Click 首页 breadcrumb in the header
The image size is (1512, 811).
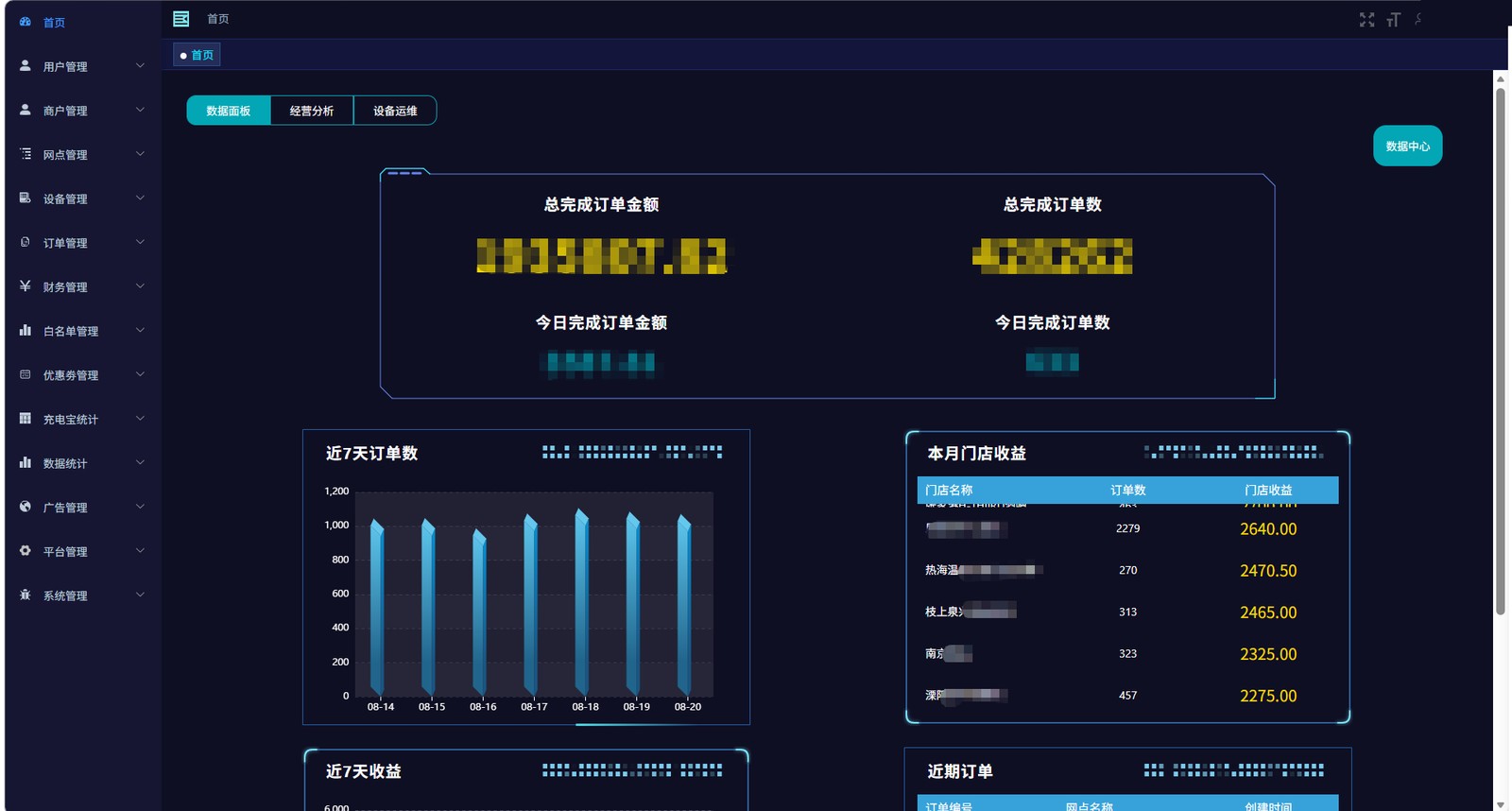[218, 19]
